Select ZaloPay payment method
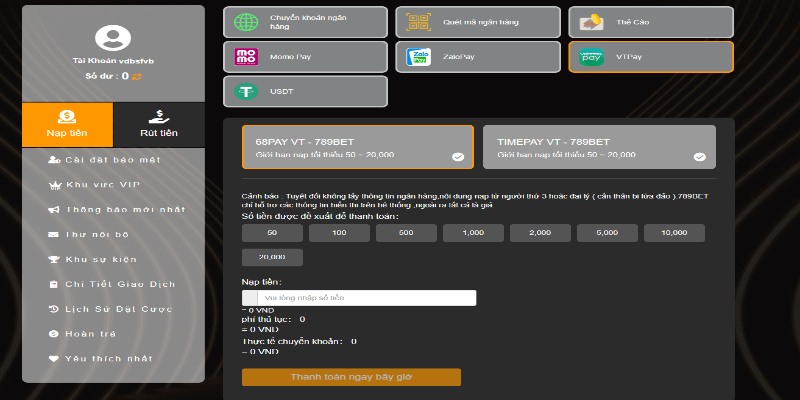 click(478, 57)
